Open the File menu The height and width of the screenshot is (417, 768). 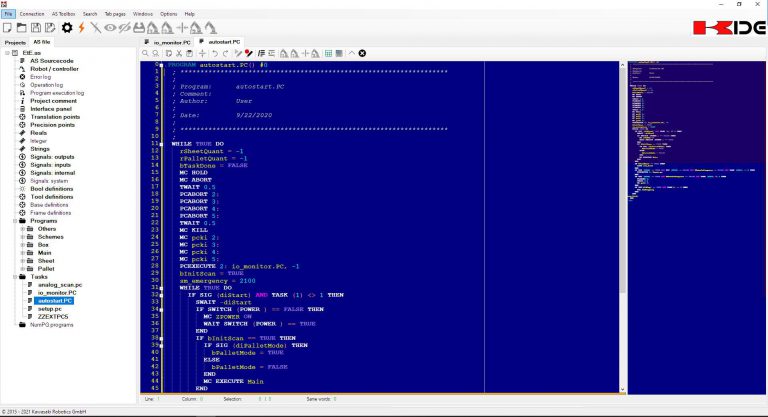pyautogui.click(x=8, y=14)
